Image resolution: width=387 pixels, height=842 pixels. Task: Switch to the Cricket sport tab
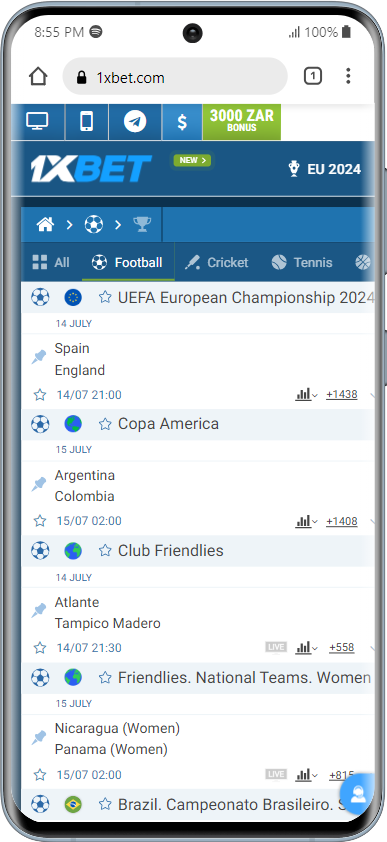[217, 263]
